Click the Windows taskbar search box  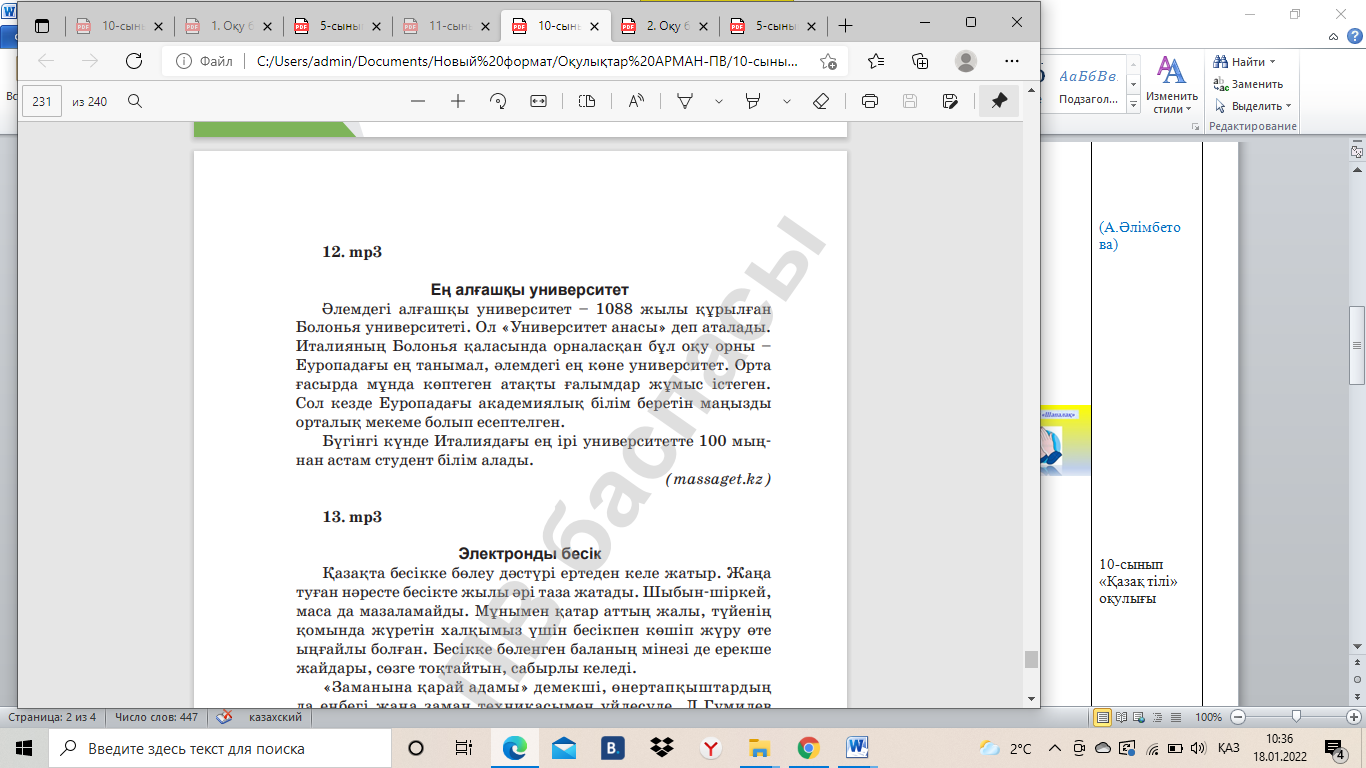[x=220, y=748]
